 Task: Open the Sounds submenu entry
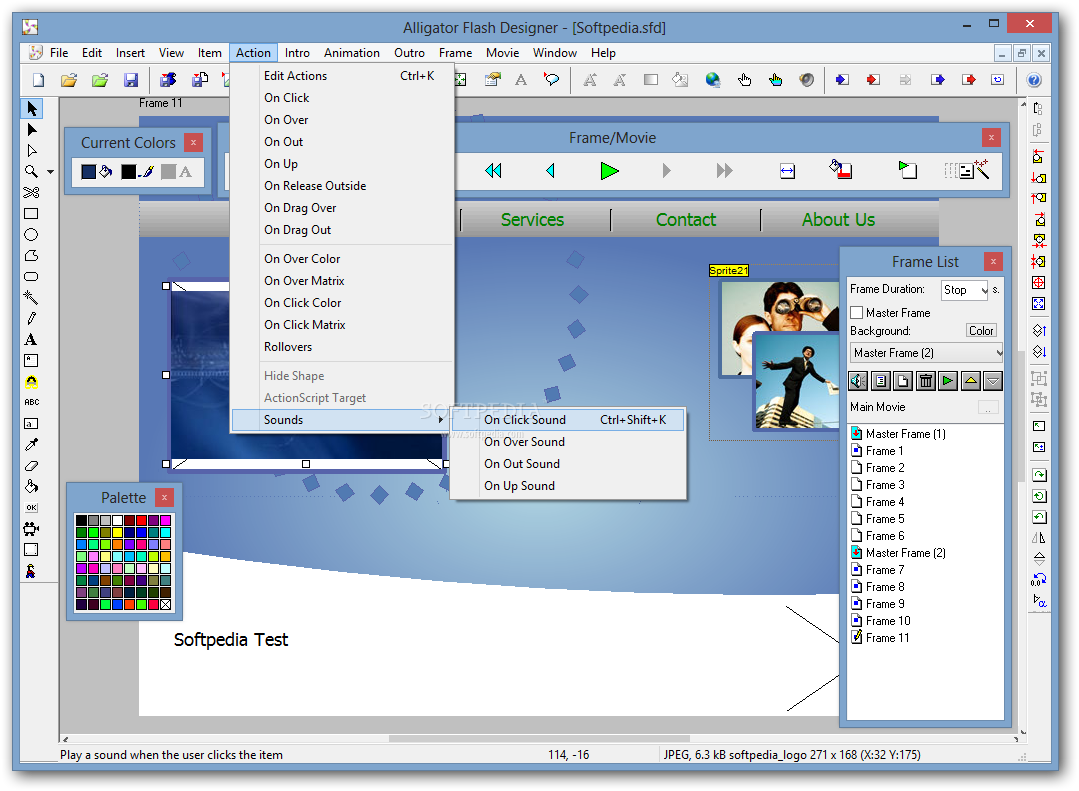pos(343,420)
